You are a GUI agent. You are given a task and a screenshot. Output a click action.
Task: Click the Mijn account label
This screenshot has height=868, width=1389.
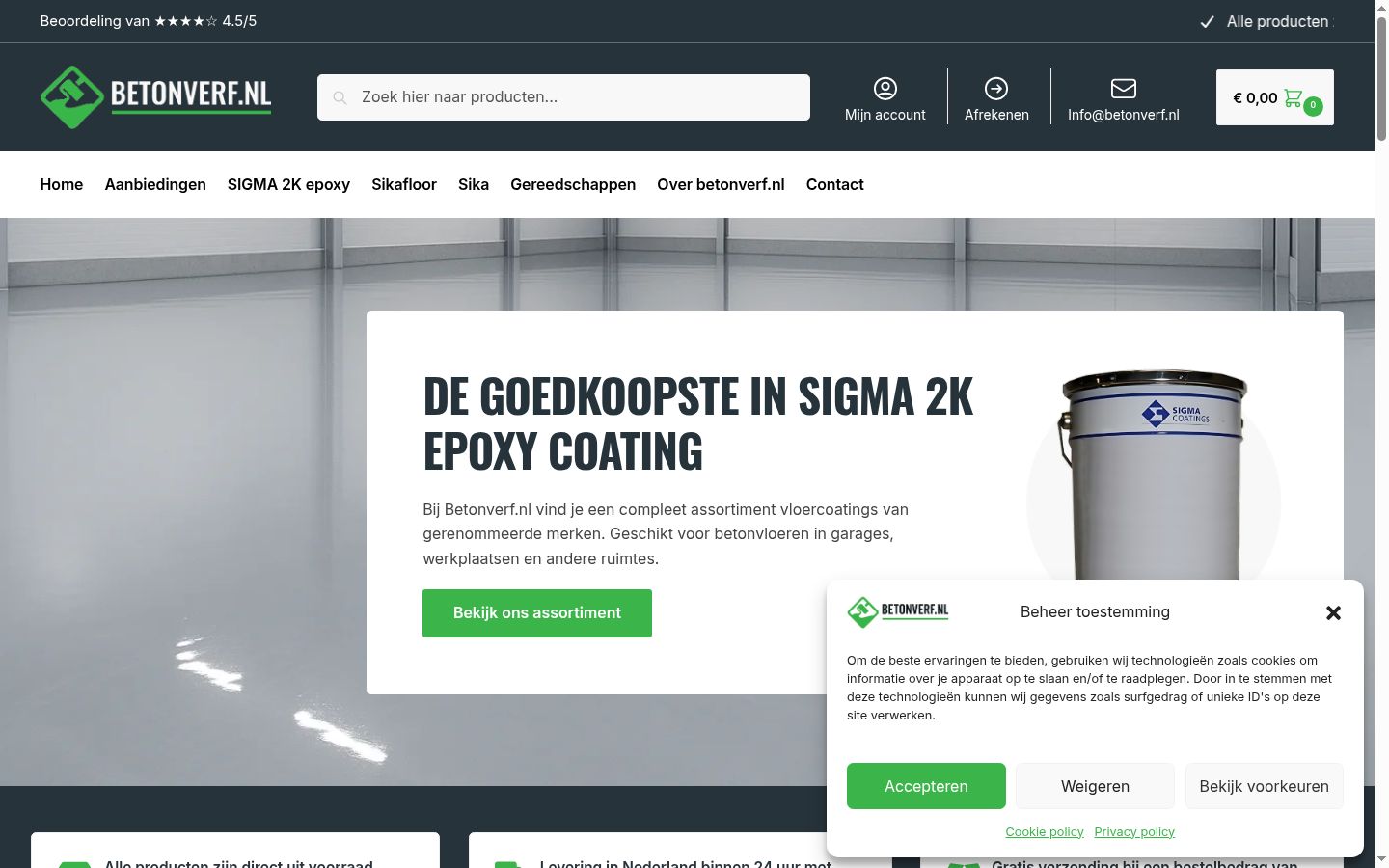pos(885,115)
